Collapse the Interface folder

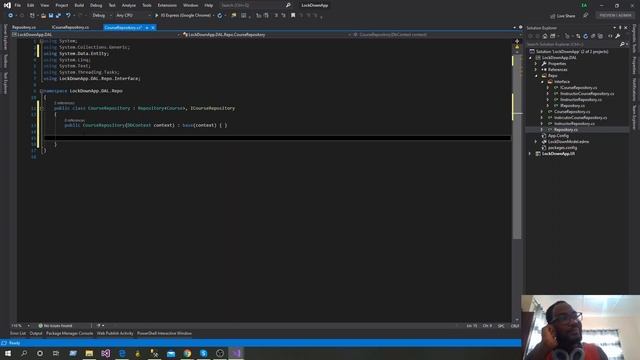[542, 82]
